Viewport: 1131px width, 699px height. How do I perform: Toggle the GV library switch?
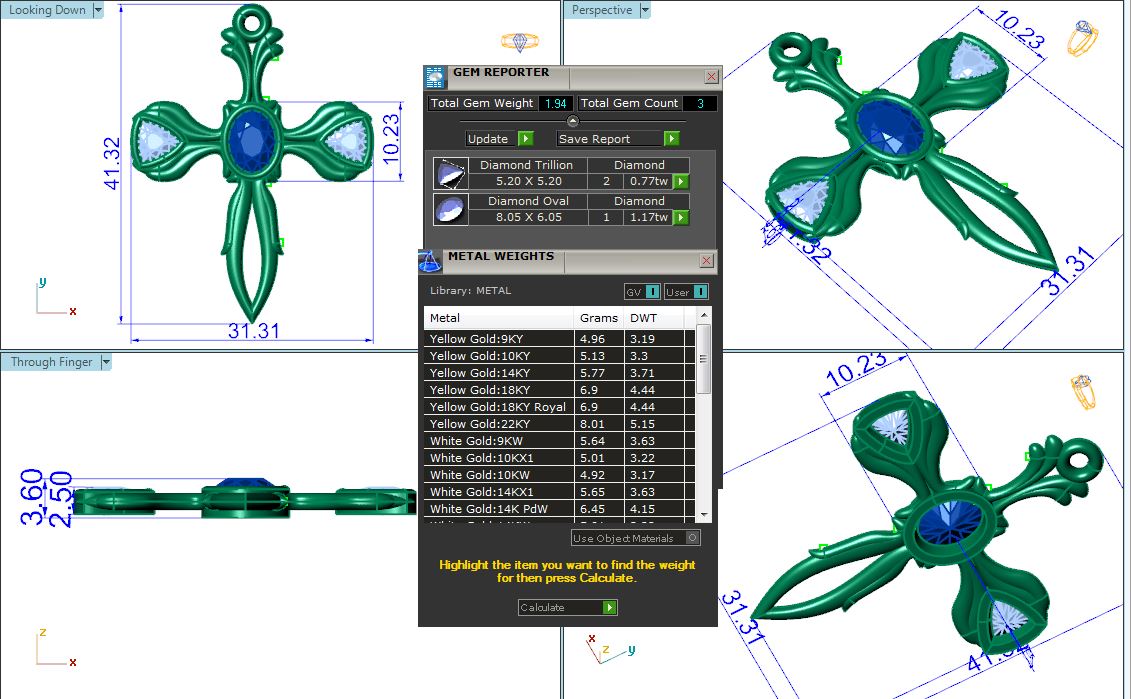641,291
